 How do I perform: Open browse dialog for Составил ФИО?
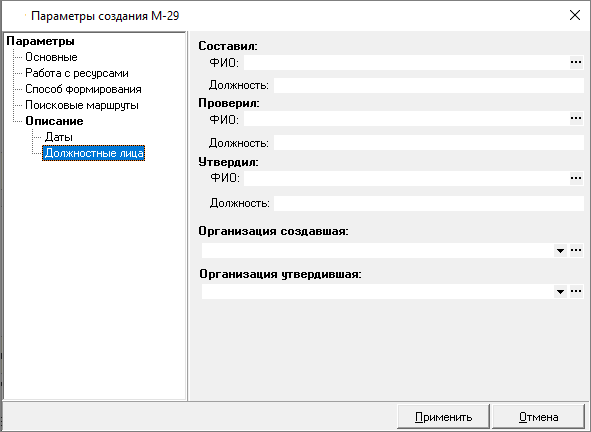[576, 63]
